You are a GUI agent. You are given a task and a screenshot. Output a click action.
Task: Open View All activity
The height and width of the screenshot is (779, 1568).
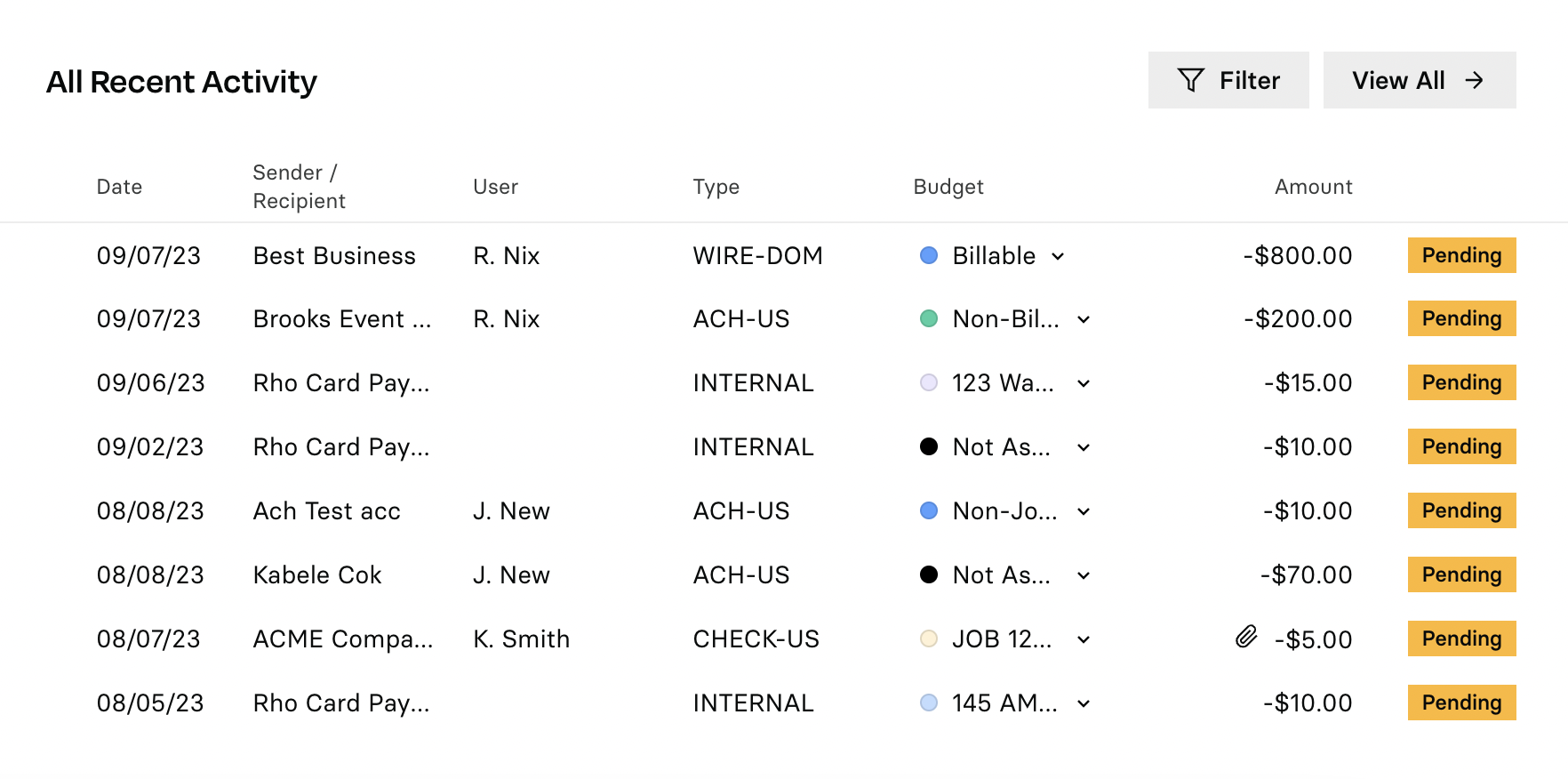click(1420, 80)
